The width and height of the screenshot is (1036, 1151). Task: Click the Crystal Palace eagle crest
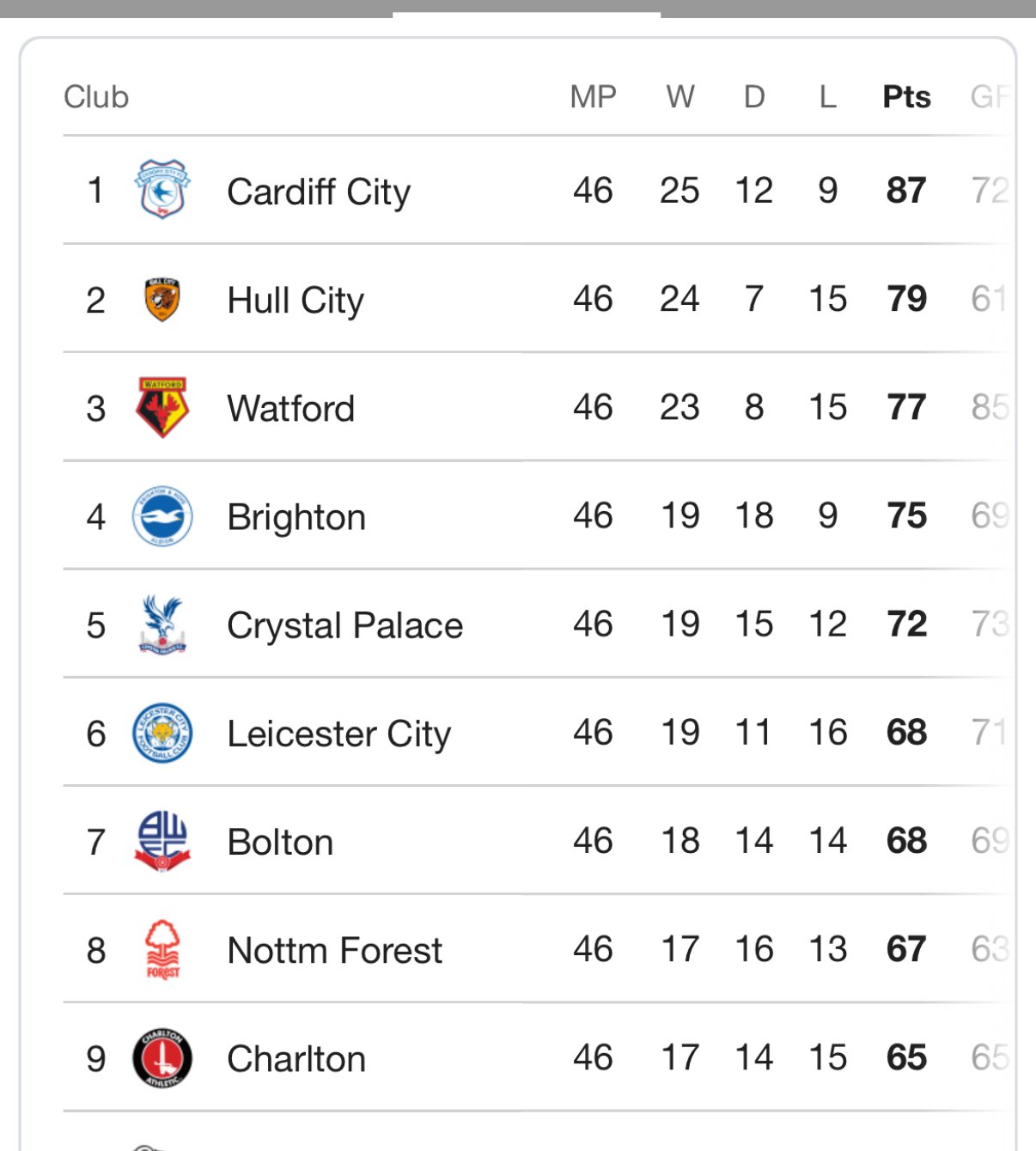coord(161,624)
